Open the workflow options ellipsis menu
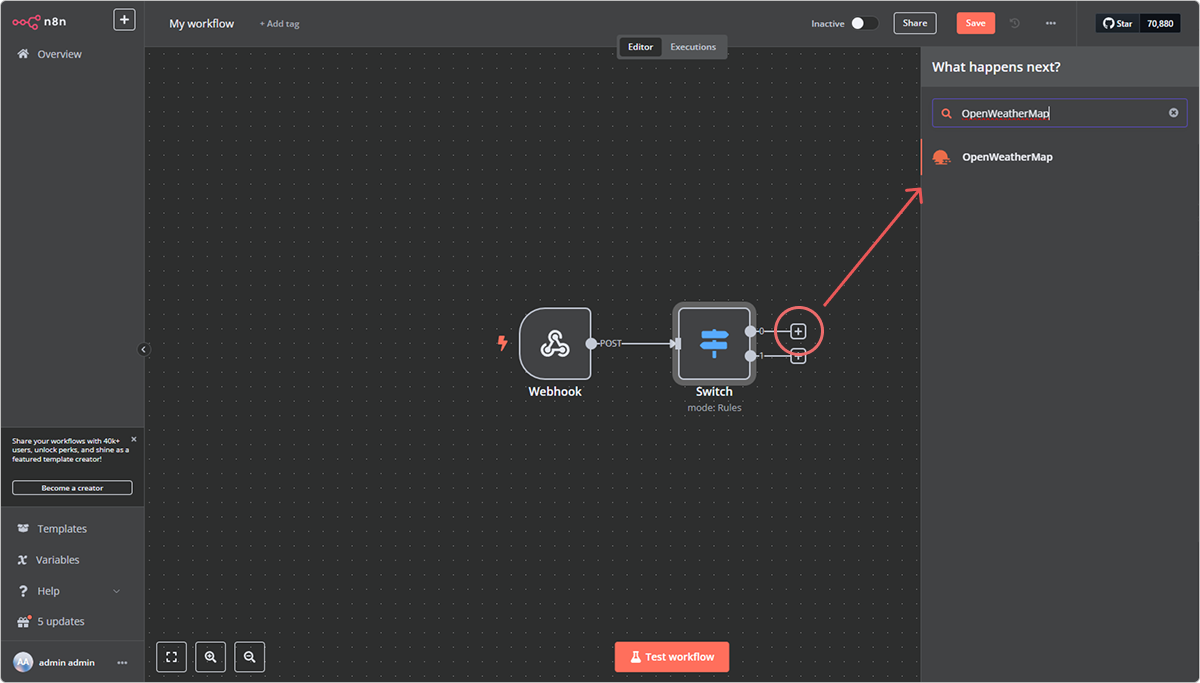The height and width of the screenshot is (683, 1200). tap(1050, 23)
